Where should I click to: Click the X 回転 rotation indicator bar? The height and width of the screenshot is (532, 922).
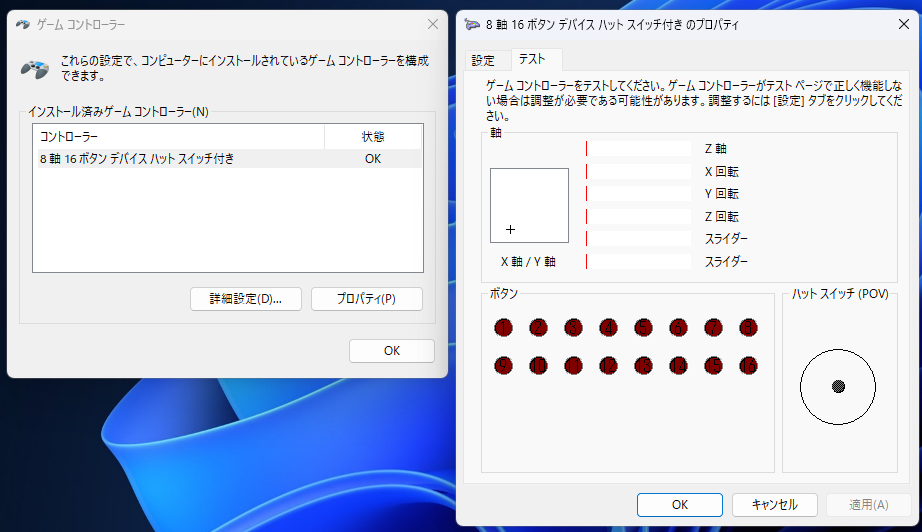click(638, 172)
